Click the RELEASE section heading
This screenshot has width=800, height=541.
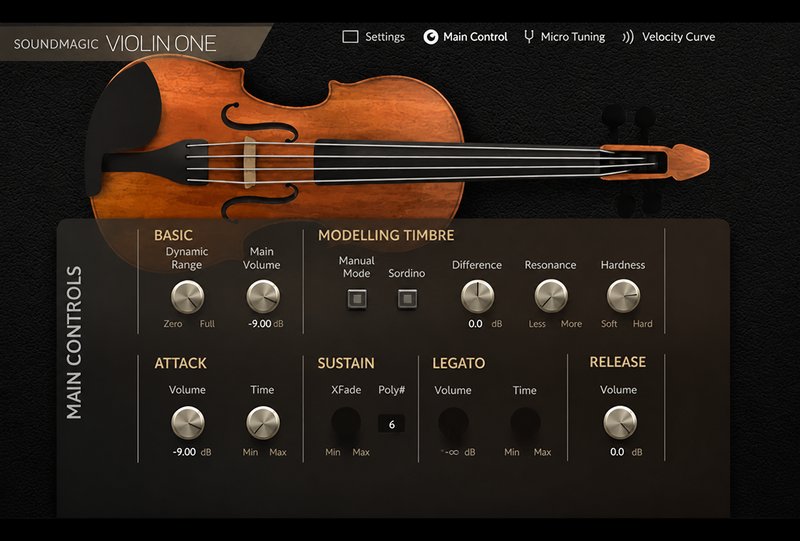point(617,362)
